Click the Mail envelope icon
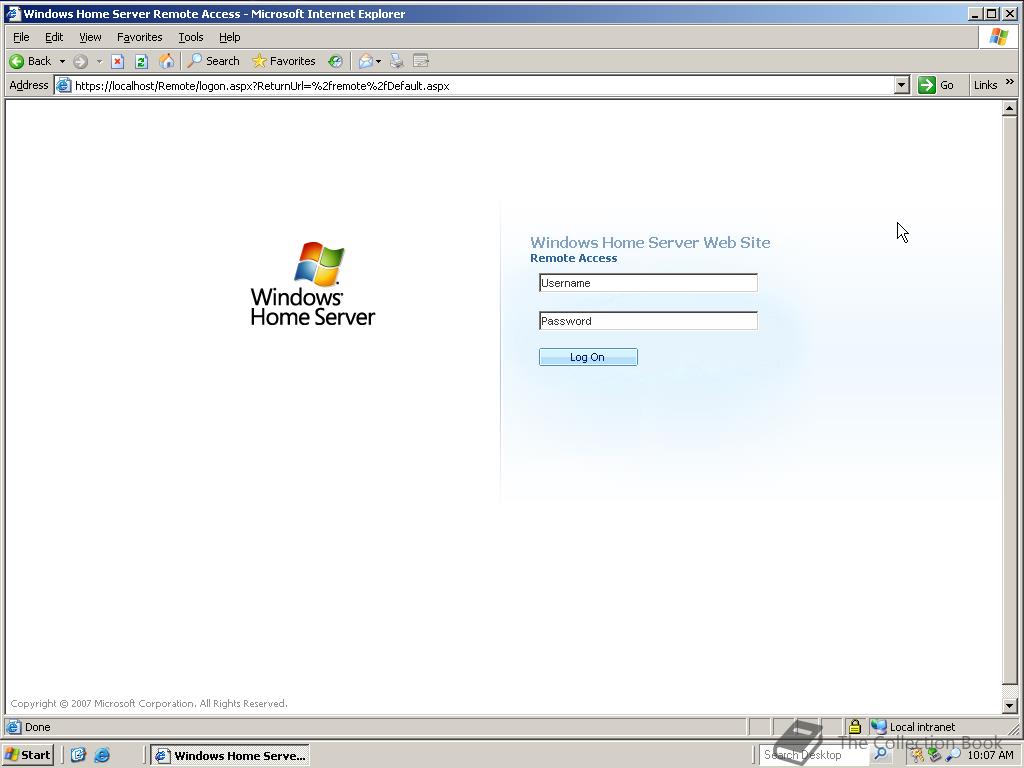1024x768 pixels. 365,61
